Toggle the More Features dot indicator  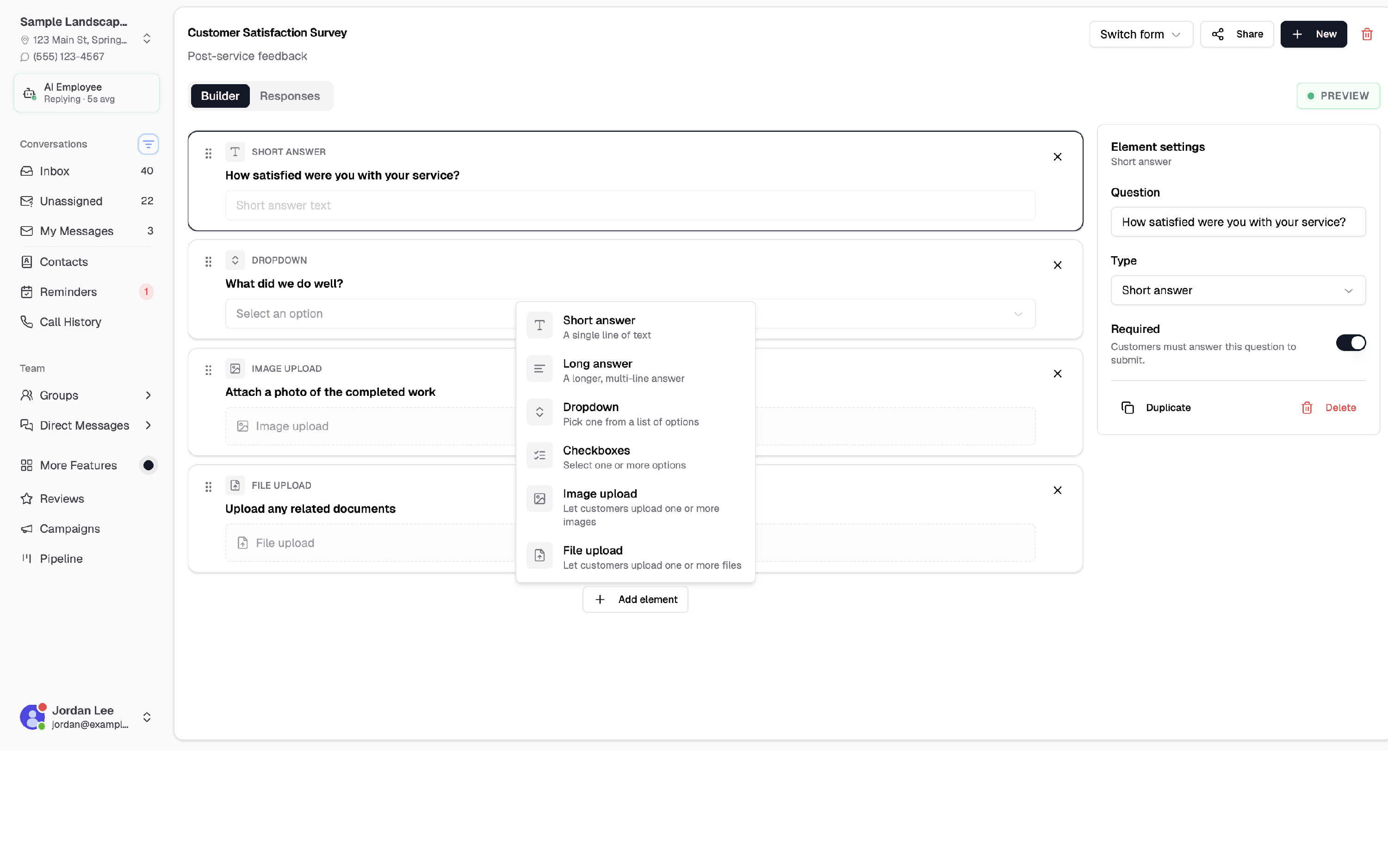148,465
